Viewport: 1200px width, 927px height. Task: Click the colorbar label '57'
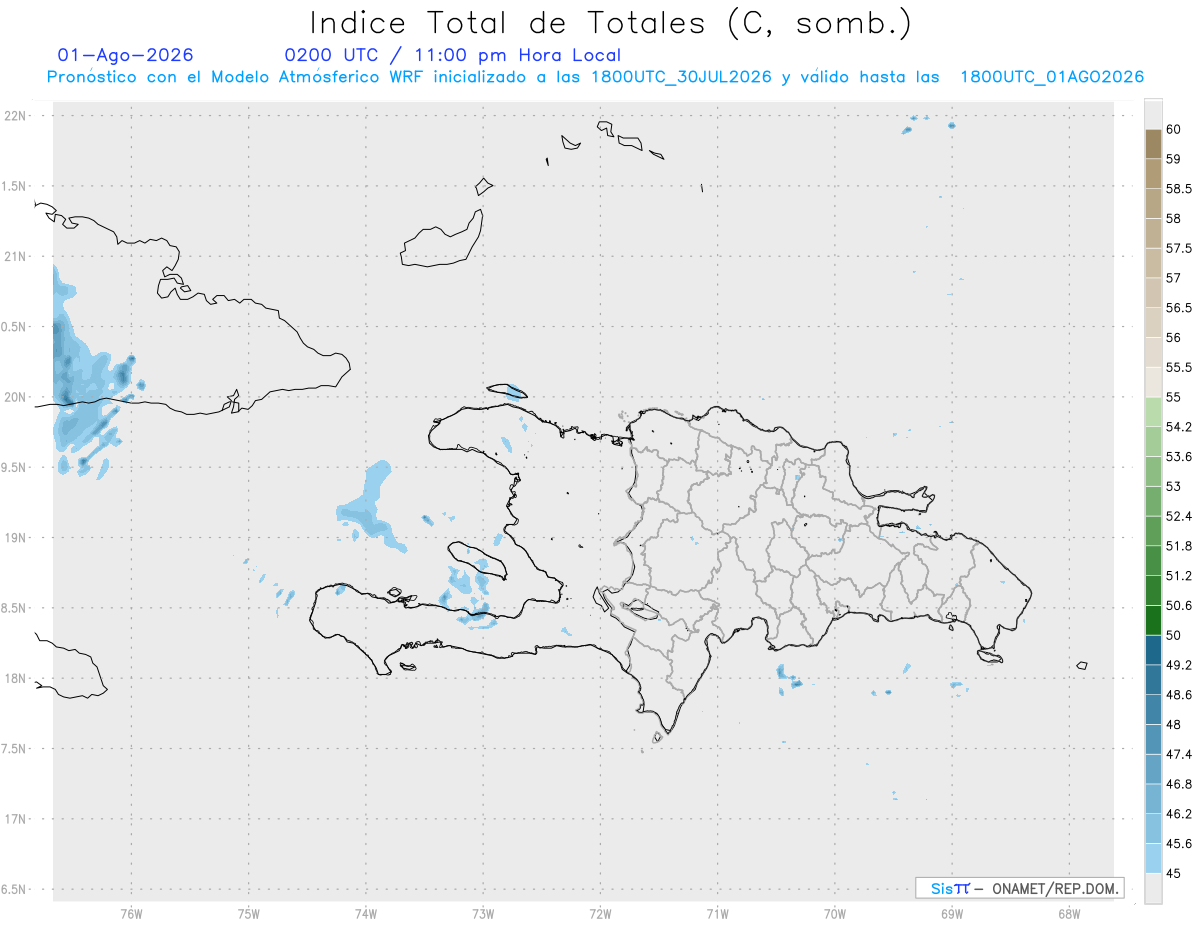(x=1174, y=278)
